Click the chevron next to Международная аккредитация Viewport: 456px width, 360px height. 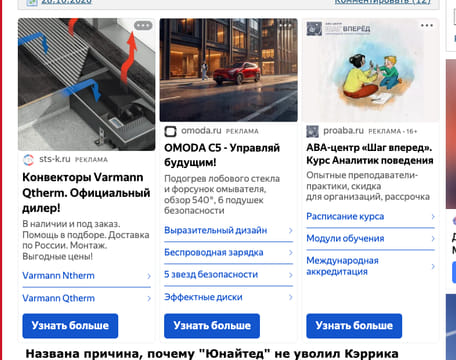coord(433,266)
